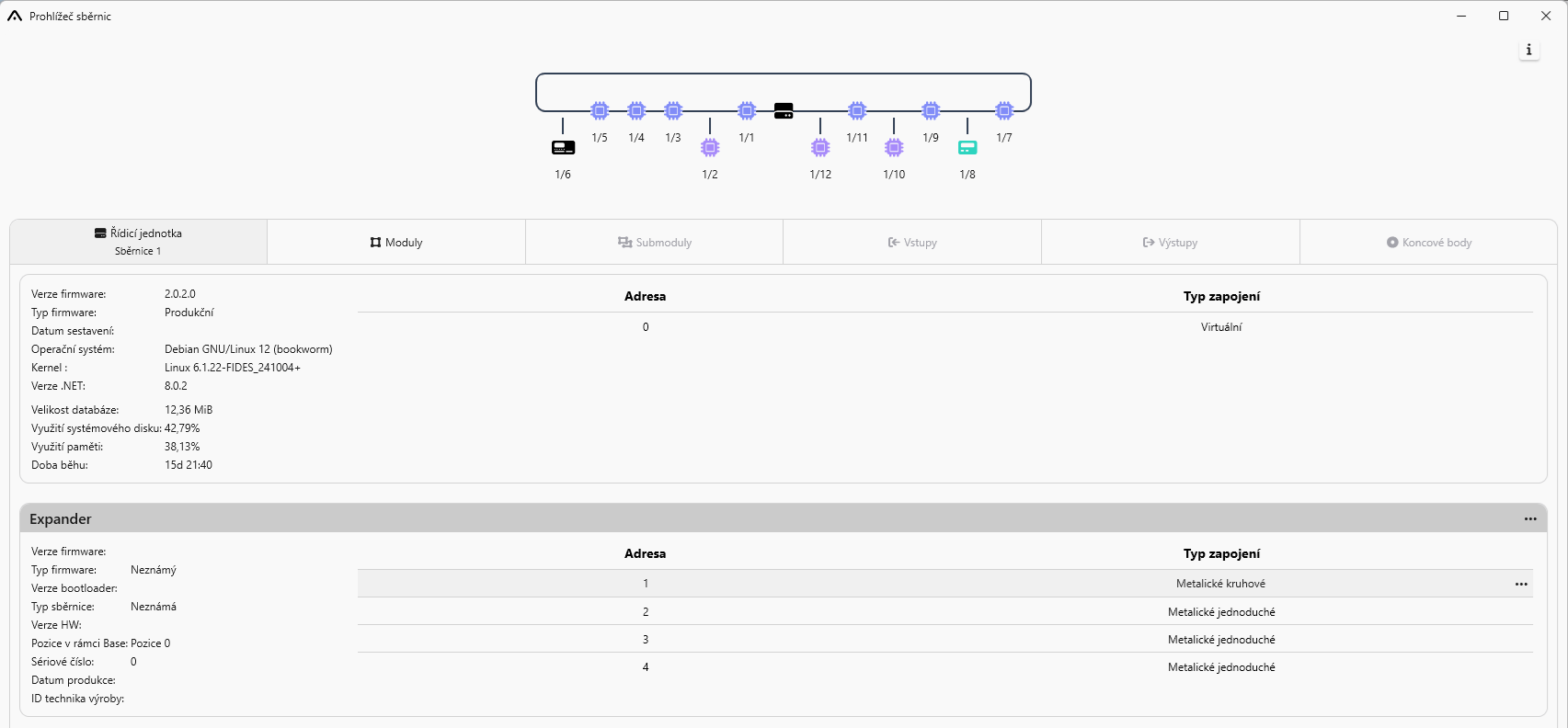Open the Výstupy tab
The width and height of the screenshot is (1568, 728).
[x=1170, y=243]
